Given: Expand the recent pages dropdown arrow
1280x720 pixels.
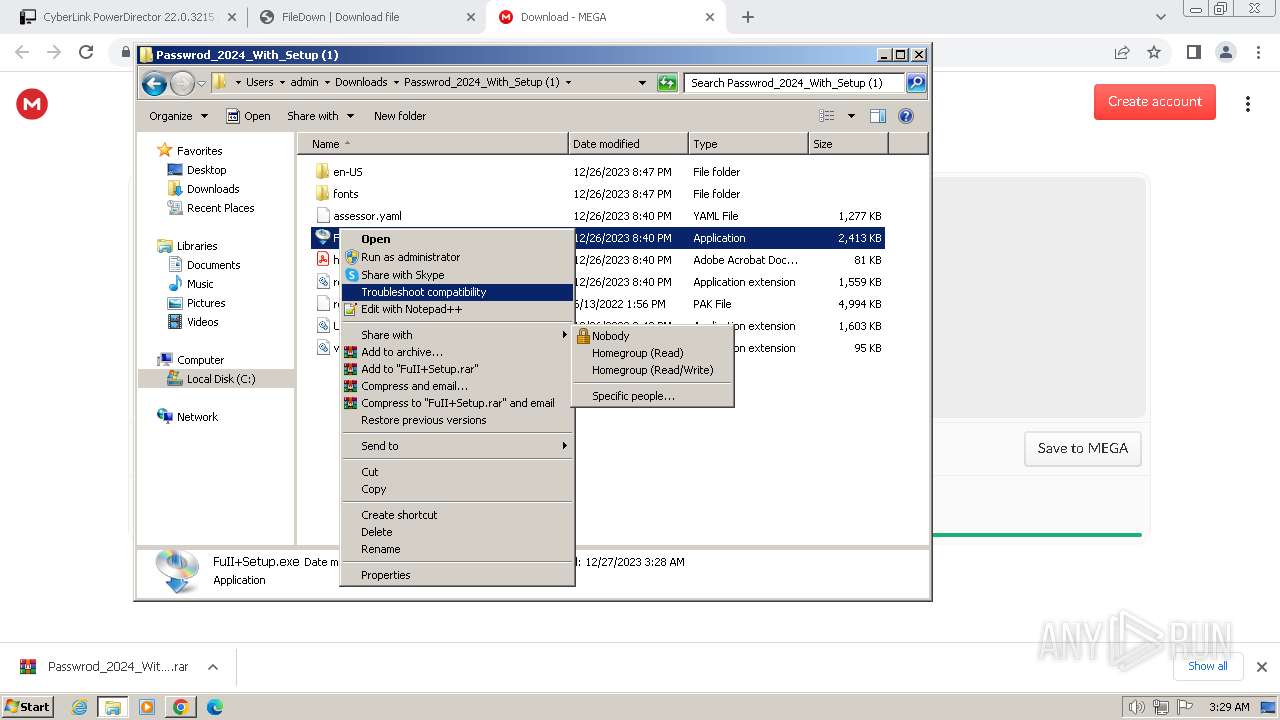Looking at the screenshot, I should (202, 83).
